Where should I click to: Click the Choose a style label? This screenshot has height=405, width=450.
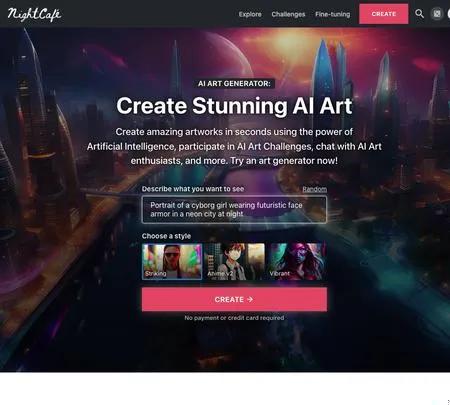point(166,236)
